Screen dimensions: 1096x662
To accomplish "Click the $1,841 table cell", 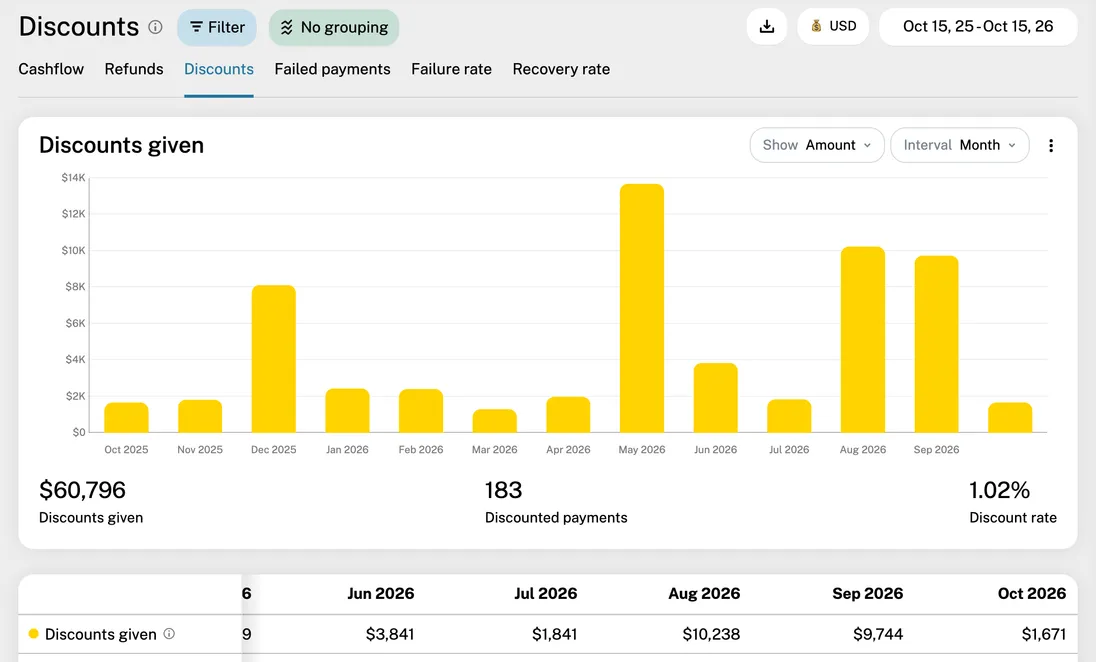I will coord(554,634).
